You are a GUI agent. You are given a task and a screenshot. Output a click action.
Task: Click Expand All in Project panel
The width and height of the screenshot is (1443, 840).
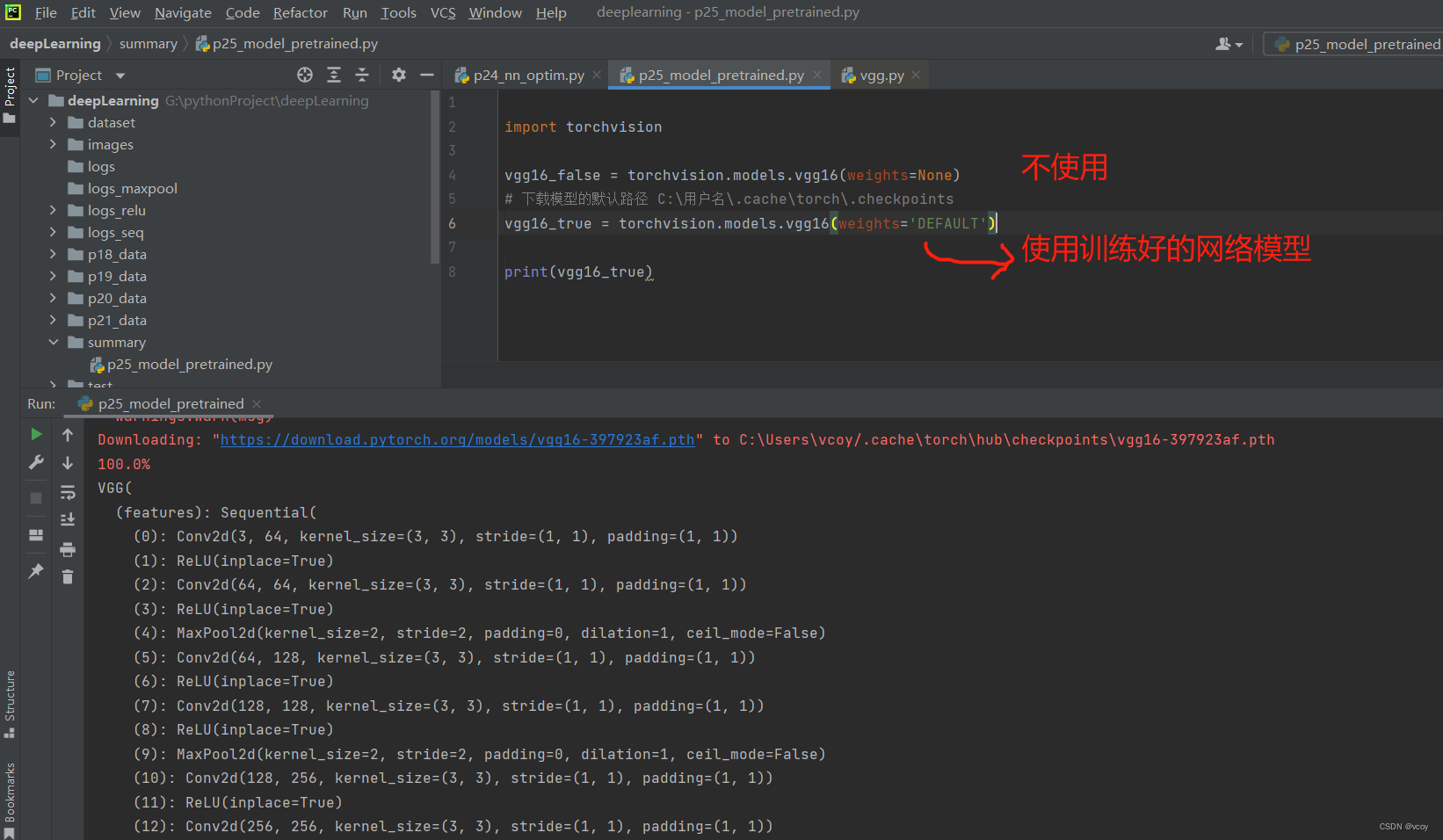click(334, 75)
